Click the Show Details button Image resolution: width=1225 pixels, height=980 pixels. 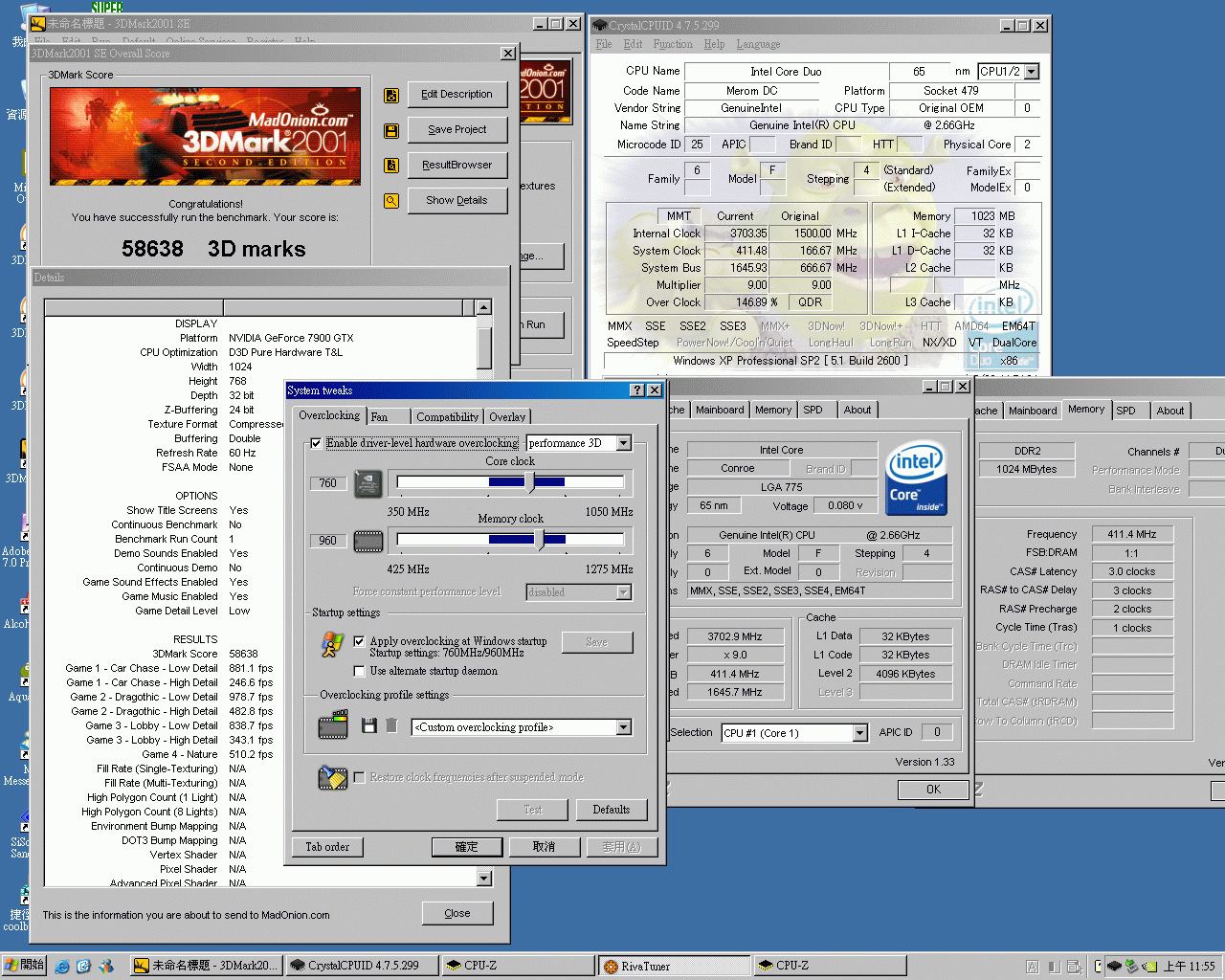point(457,200)
